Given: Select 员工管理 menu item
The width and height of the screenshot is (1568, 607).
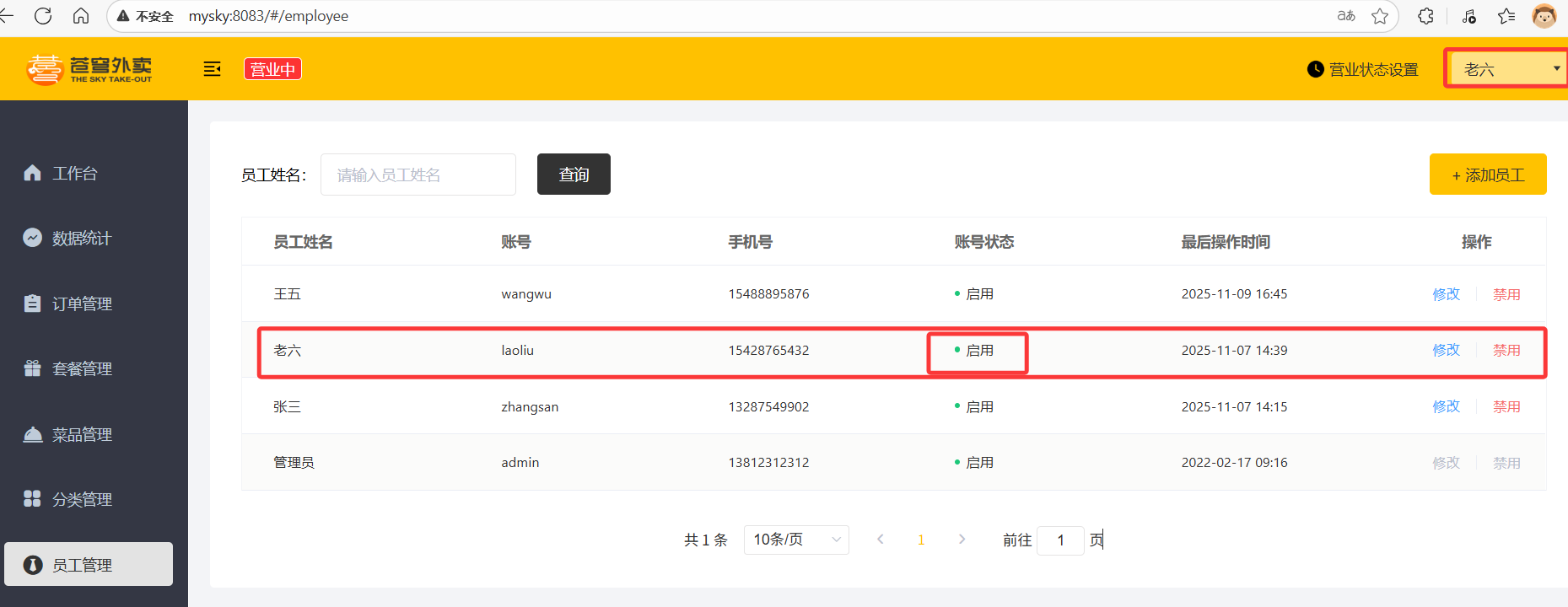Looking at the screenshot, I should point(89,564).
